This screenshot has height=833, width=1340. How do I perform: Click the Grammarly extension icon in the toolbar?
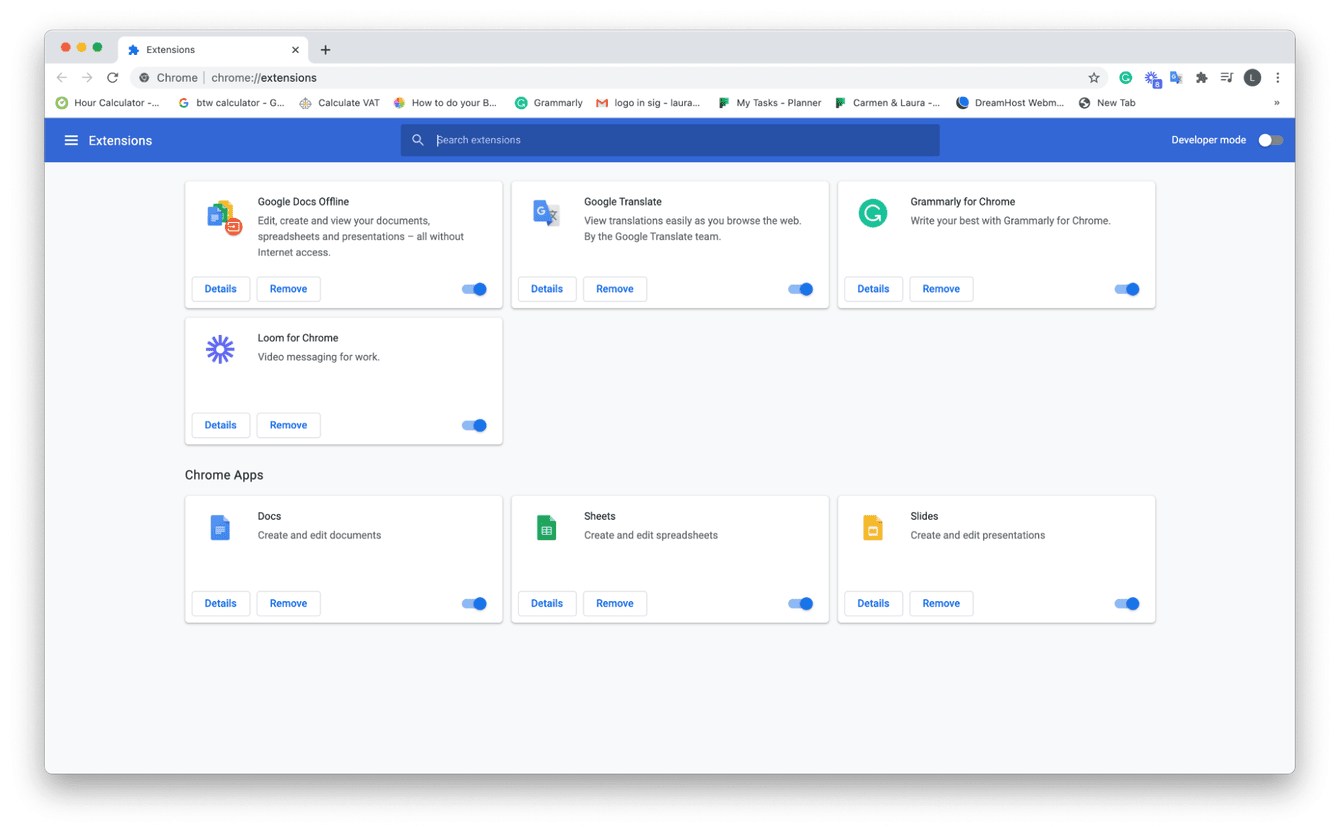[x=1125, y=77]
